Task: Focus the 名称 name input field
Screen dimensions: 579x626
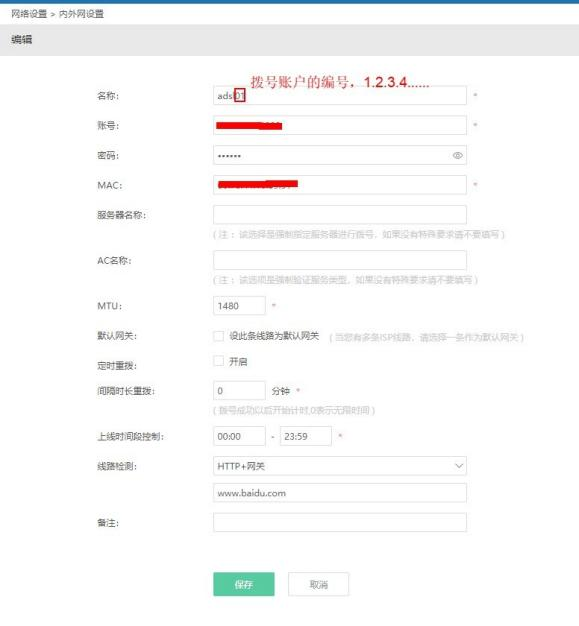Action: click(340, 95)
